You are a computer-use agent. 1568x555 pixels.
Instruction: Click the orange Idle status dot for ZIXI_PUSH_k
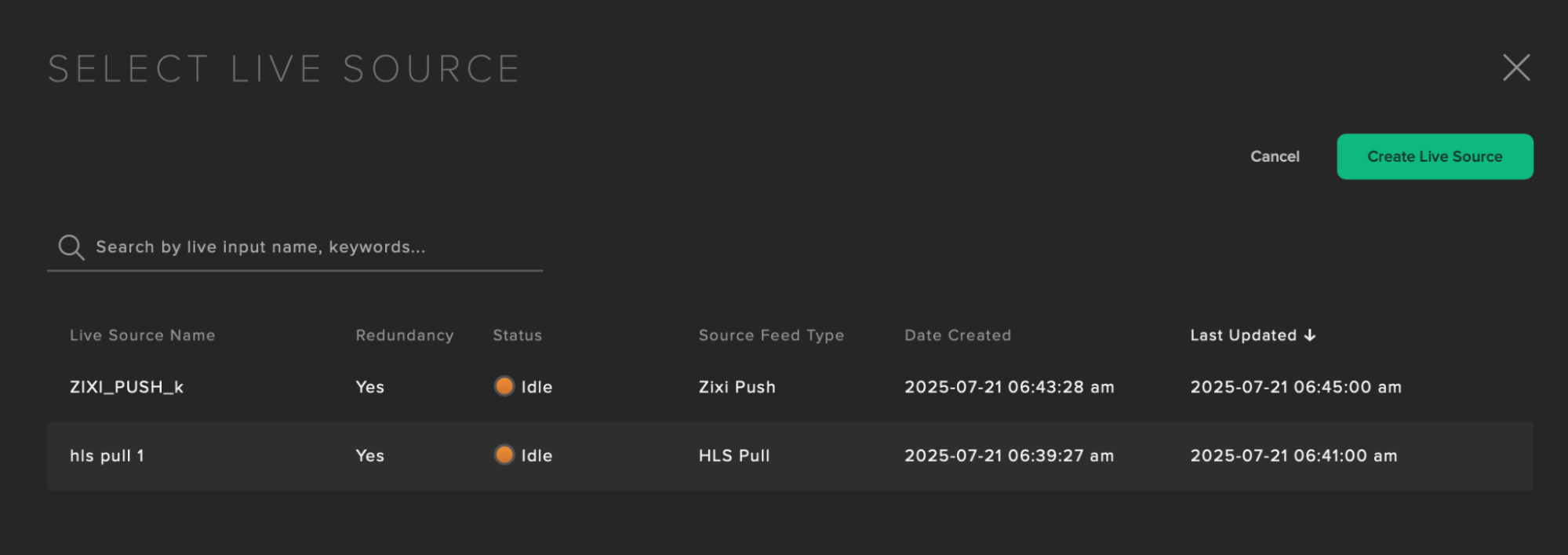coord(504,386)
